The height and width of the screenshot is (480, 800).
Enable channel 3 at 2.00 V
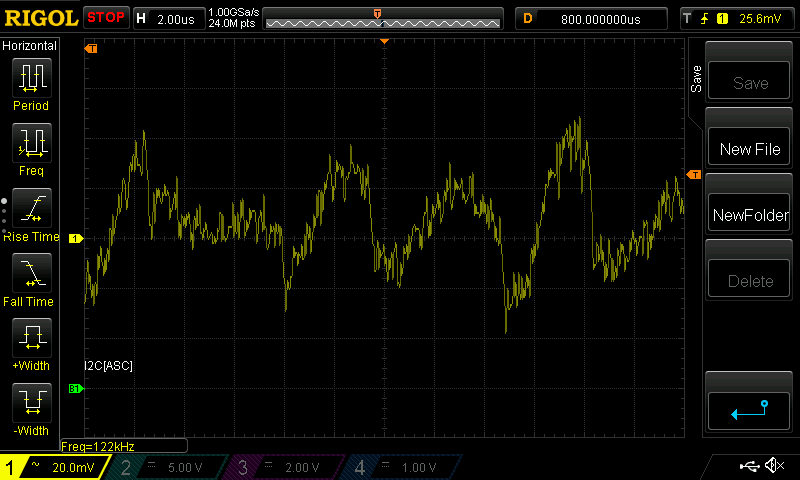(287, 467)
